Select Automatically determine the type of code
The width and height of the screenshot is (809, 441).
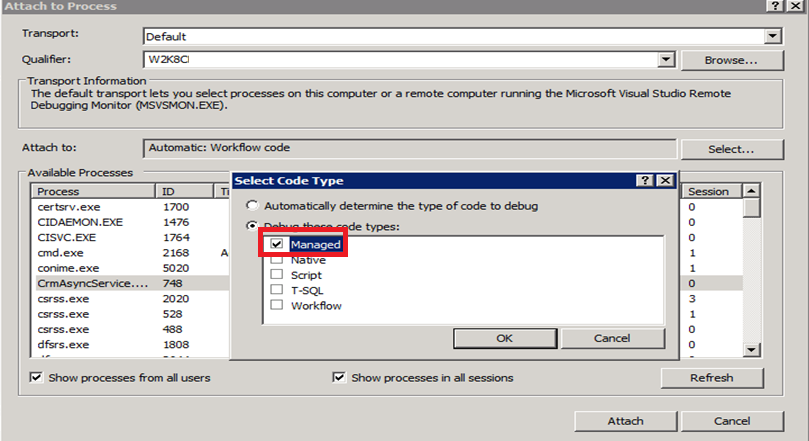pos(252,206)
